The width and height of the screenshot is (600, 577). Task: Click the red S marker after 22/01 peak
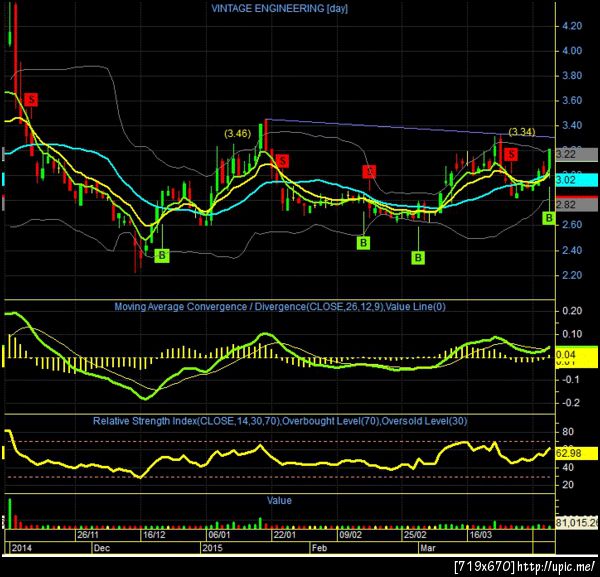pos(282,161)
